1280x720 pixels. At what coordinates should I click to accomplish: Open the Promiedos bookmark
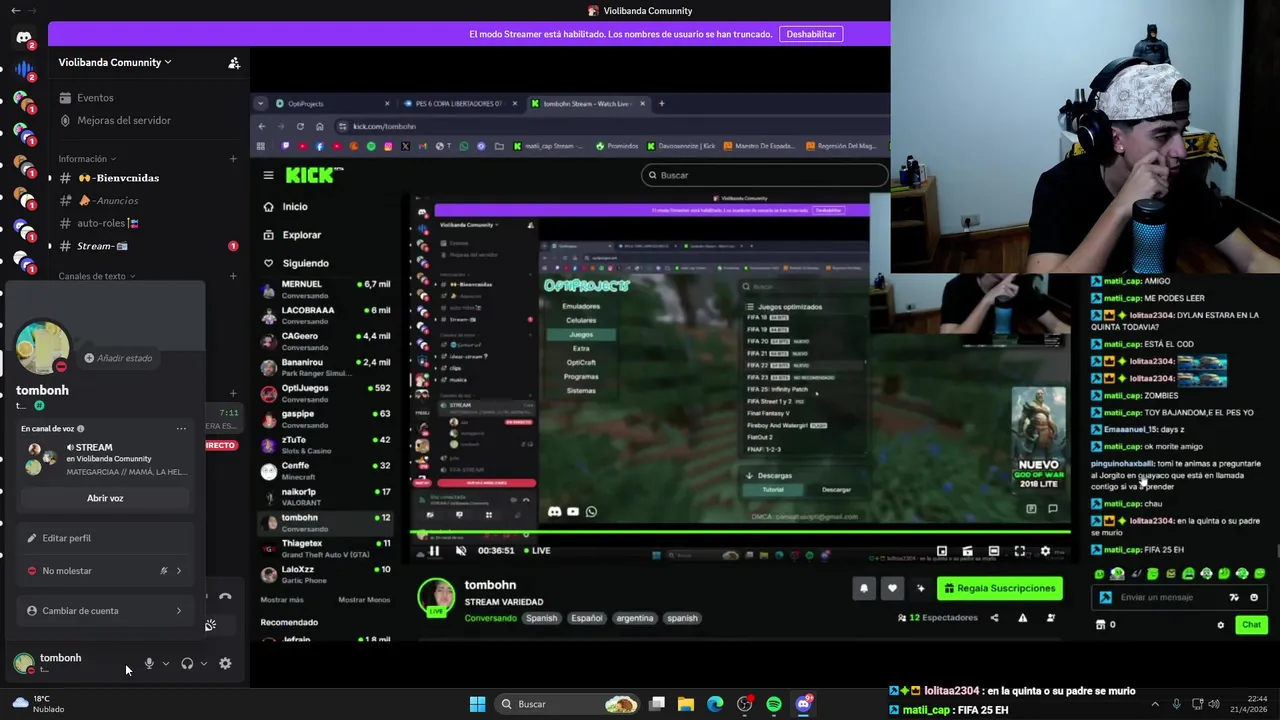[617, 146]
